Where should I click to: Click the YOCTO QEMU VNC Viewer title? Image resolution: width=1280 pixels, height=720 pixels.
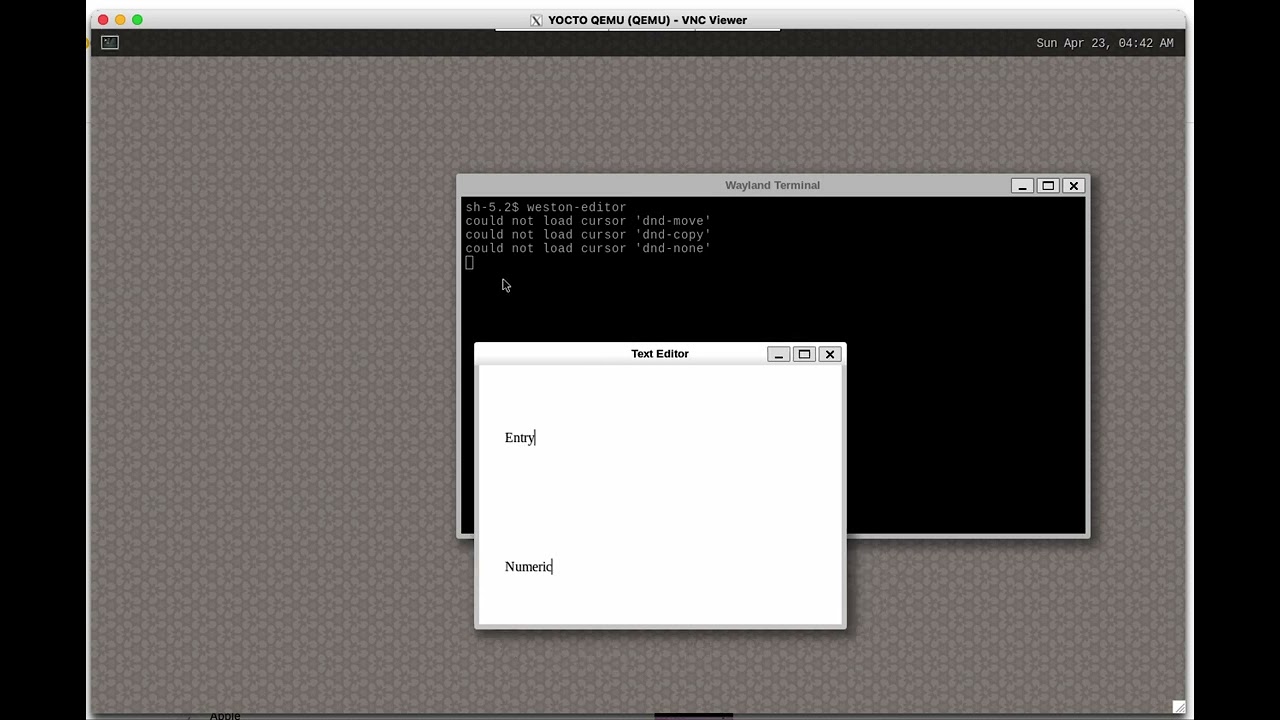[x=647, y=20]
